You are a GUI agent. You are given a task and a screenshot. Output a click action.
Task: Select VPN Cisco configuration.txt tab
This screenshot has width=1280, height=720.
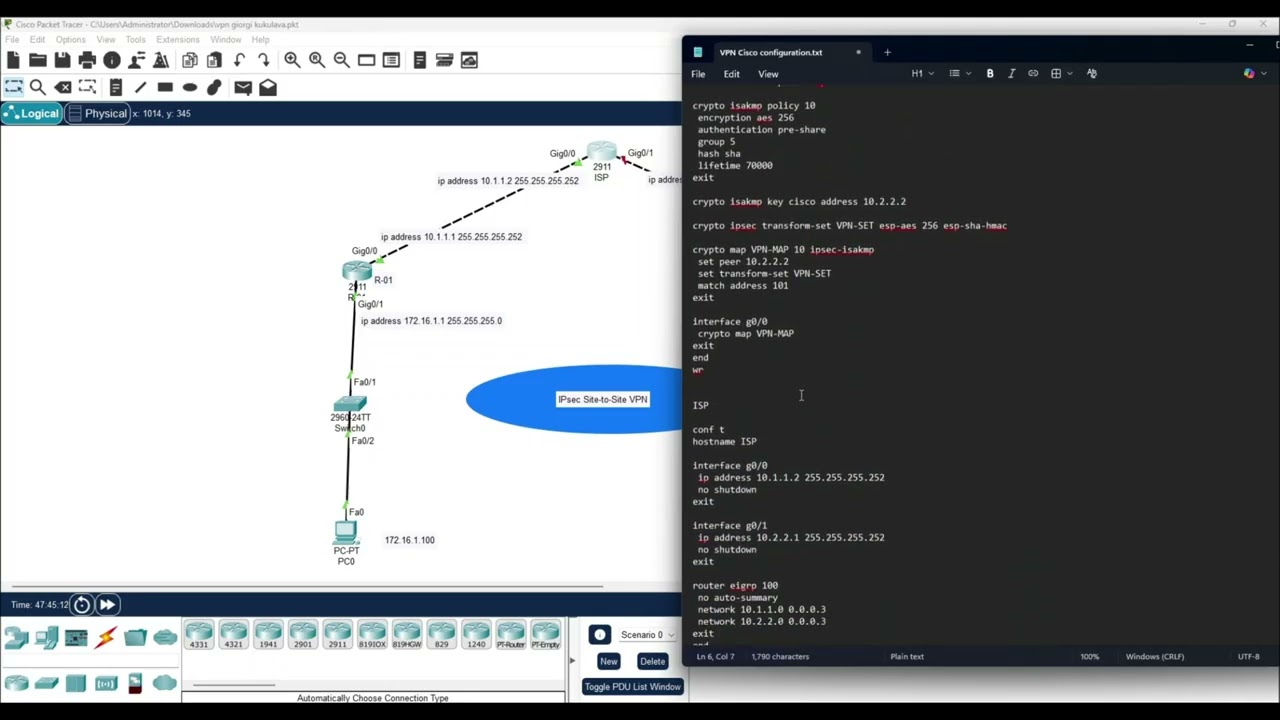(x=776, y=52)
